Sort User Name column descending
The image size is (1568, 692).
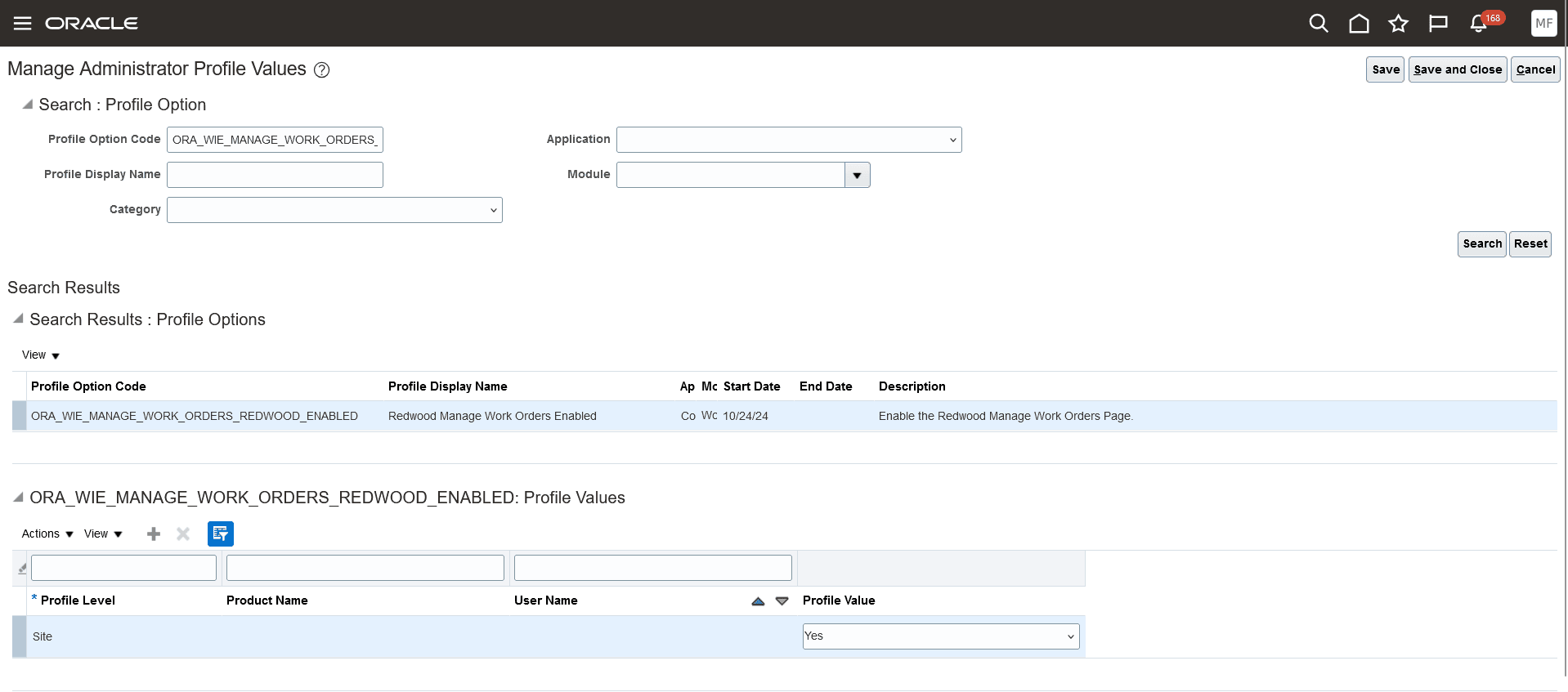(x=782, y=601)
